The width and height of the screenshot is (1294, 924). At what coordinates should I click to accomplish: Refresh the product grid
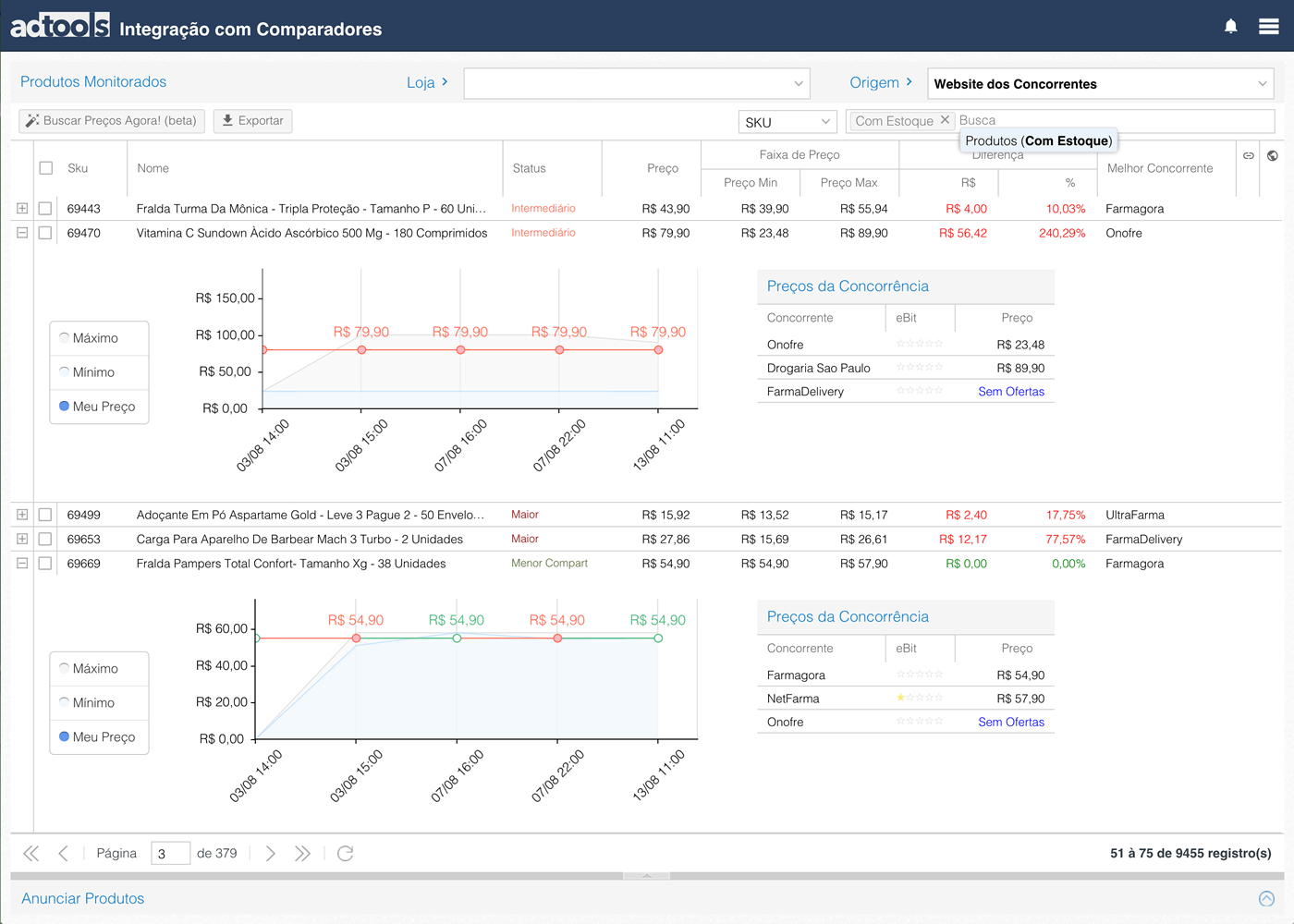[345, 853]
